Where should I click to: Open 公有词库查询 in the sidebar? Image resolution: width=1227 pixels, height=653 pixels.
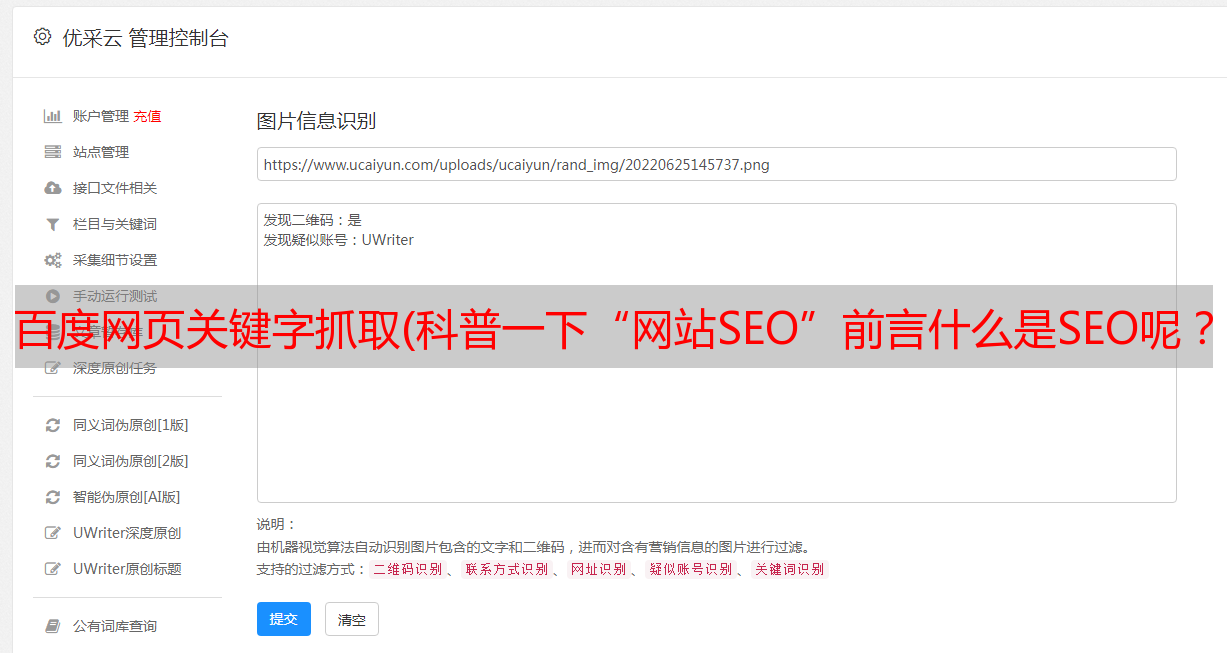click(115, 626)
